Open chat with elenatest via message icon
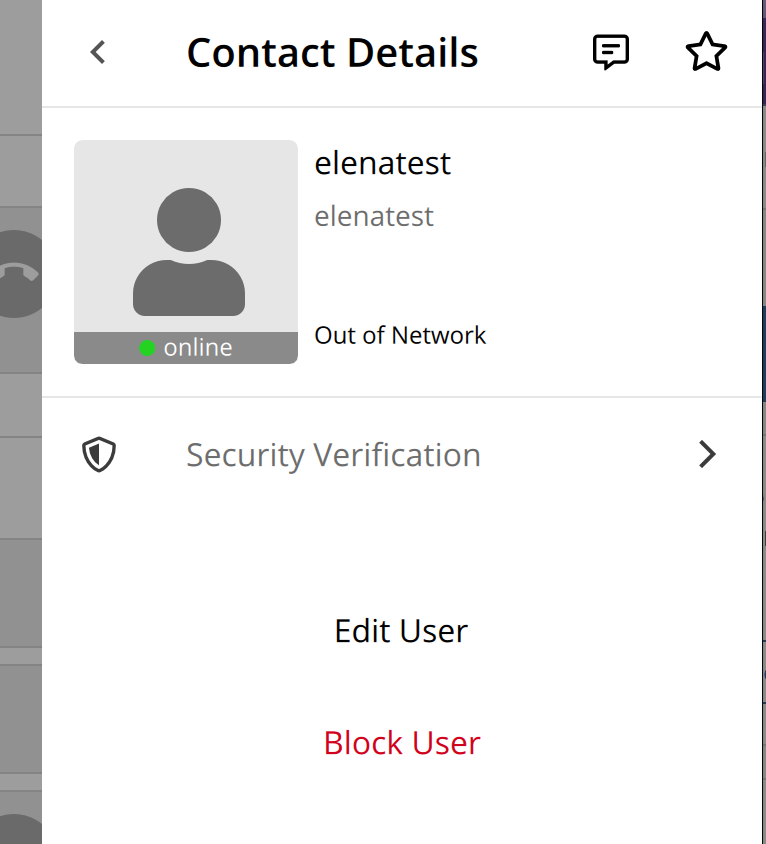Screen dimensions: 766x844 coord(610,52)
